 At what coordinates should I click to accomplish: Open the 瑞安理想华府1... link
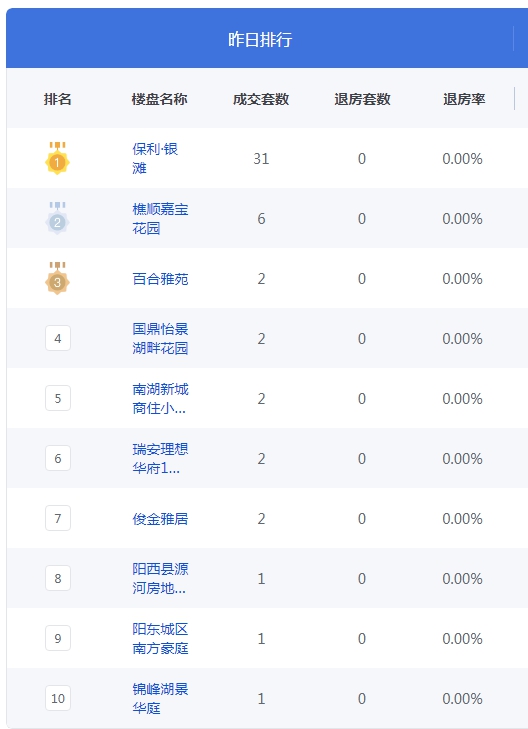(160, 458)
